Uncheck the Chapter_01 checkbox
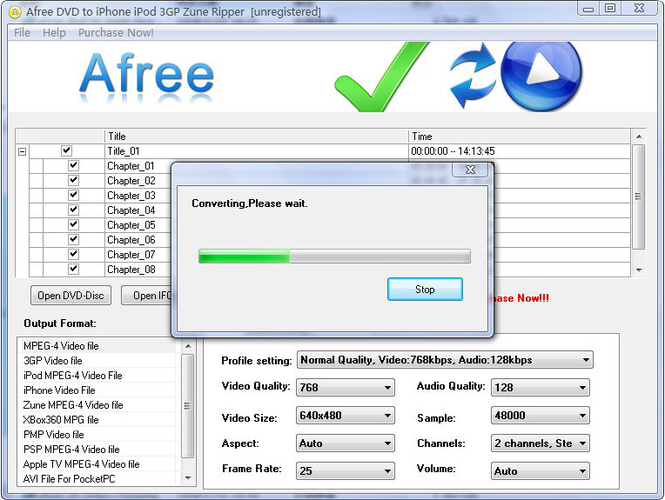Screen dimensions: 665x500 73,165
